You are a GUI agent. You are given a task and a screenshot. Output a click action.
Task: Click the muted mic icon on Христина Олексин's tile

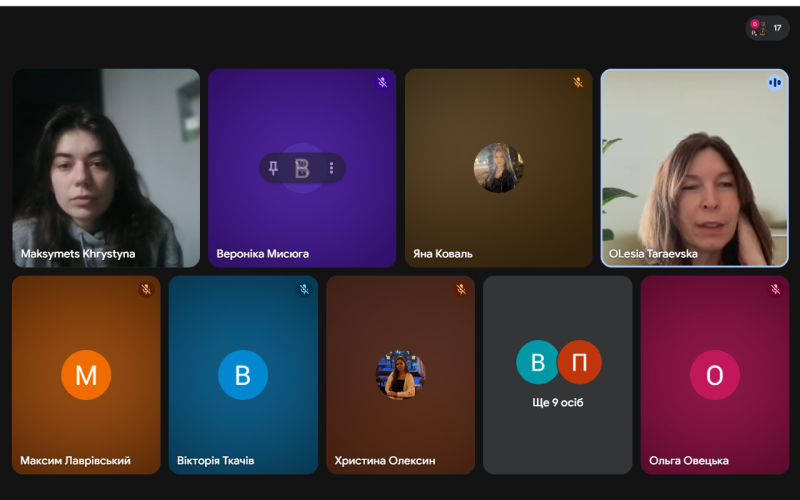pyautogui.click(x=461, y=290)
